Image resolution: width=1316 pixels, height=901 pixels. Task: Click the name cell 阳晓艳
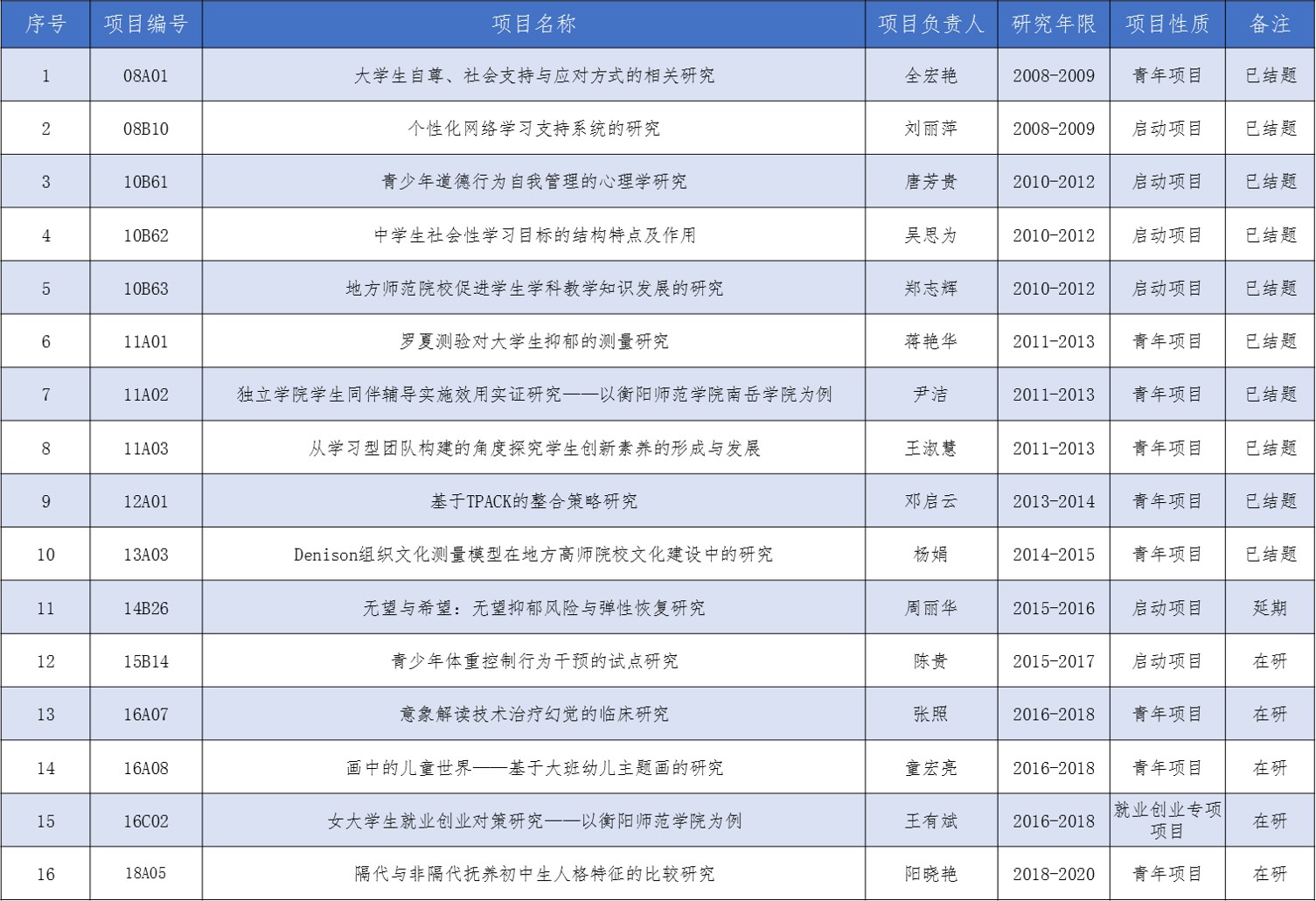[x=931, y=874]
